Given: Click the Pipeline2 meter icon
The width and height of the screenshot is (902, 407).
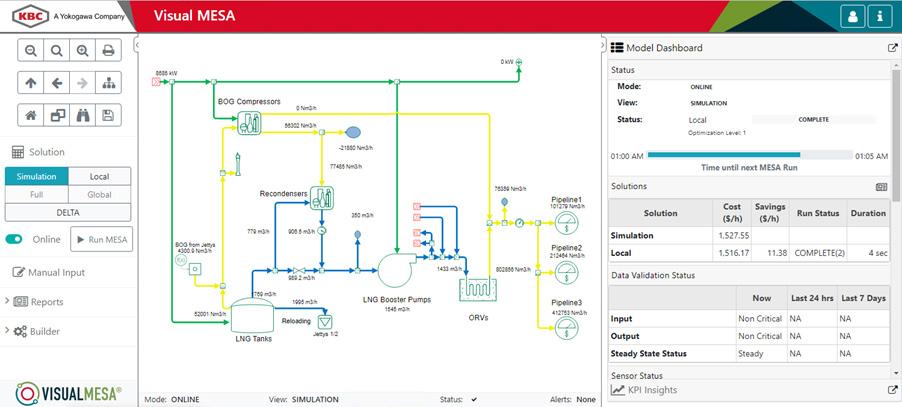Looking at the screenshot, I should tap(567, 272).
